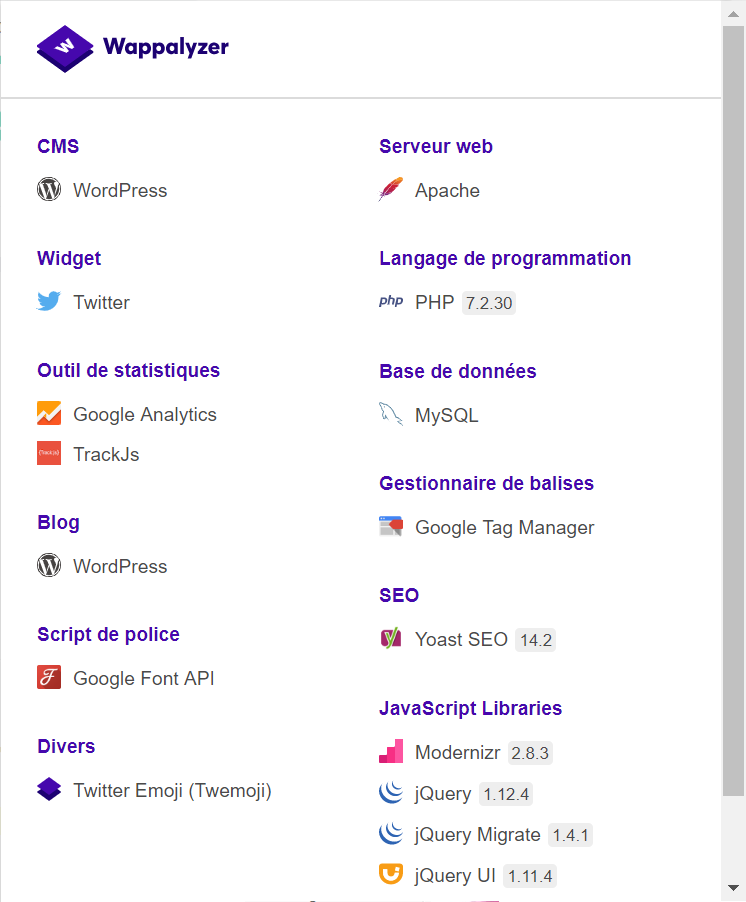
Task: Open the Outil de statistiques category
Action: pos(128,370)
